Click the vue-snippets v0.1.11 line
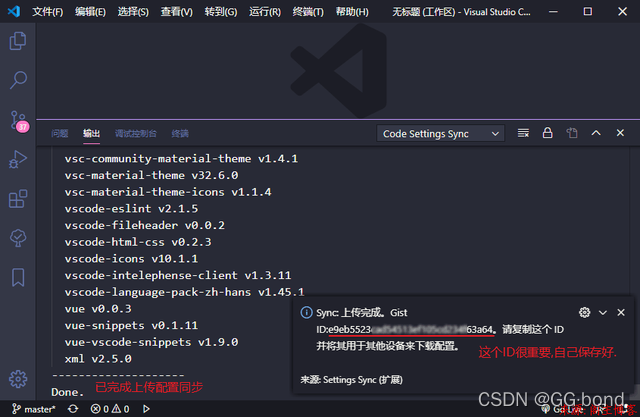 [131, 325]
